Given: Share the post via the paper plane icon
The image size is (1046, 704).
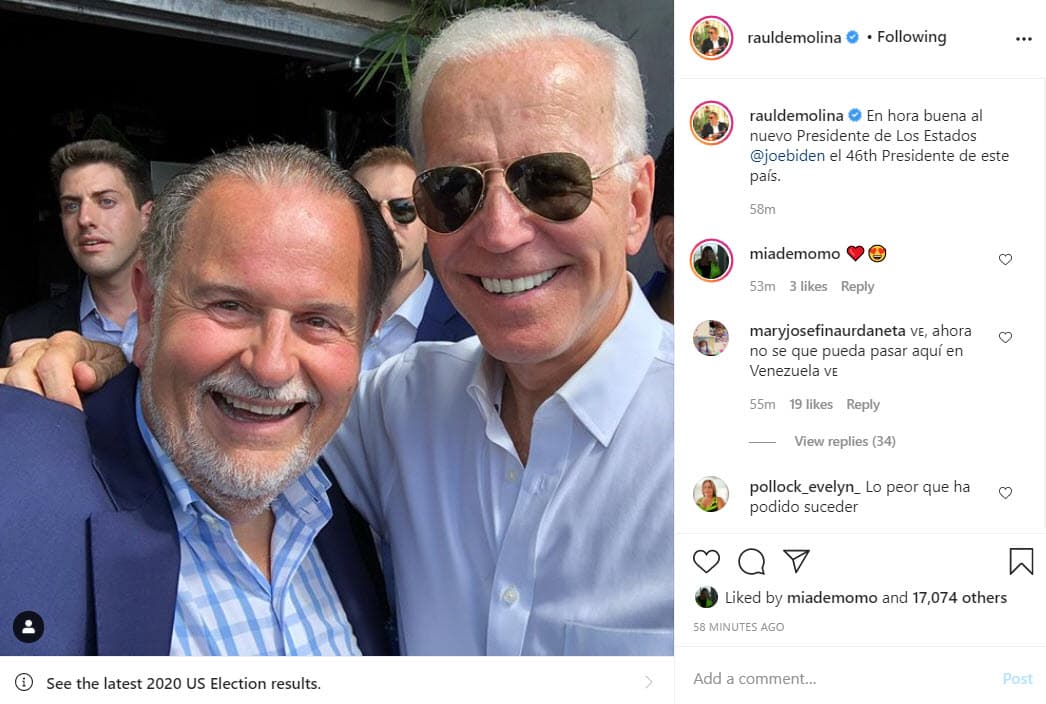Looking at the screenshot, I should click(796, 562).
